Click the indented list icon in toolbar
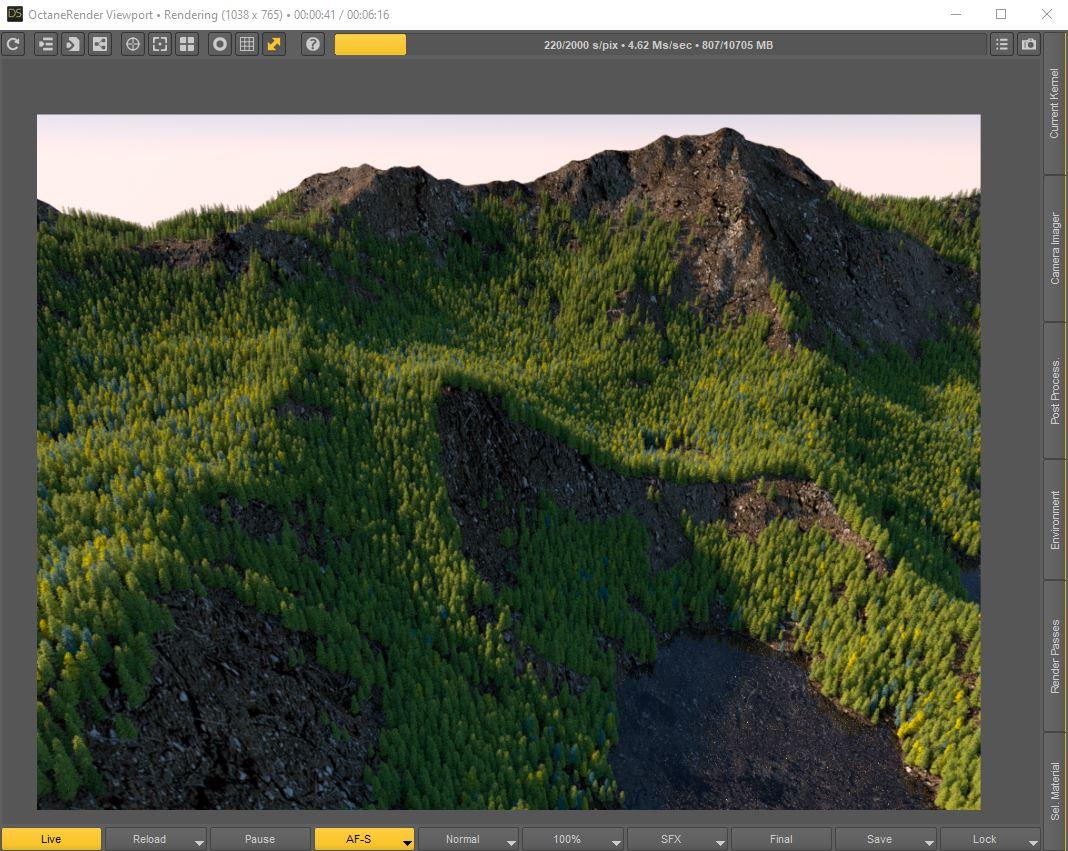The height and width of the screenshot is (851, 1068). click(46, 45)
